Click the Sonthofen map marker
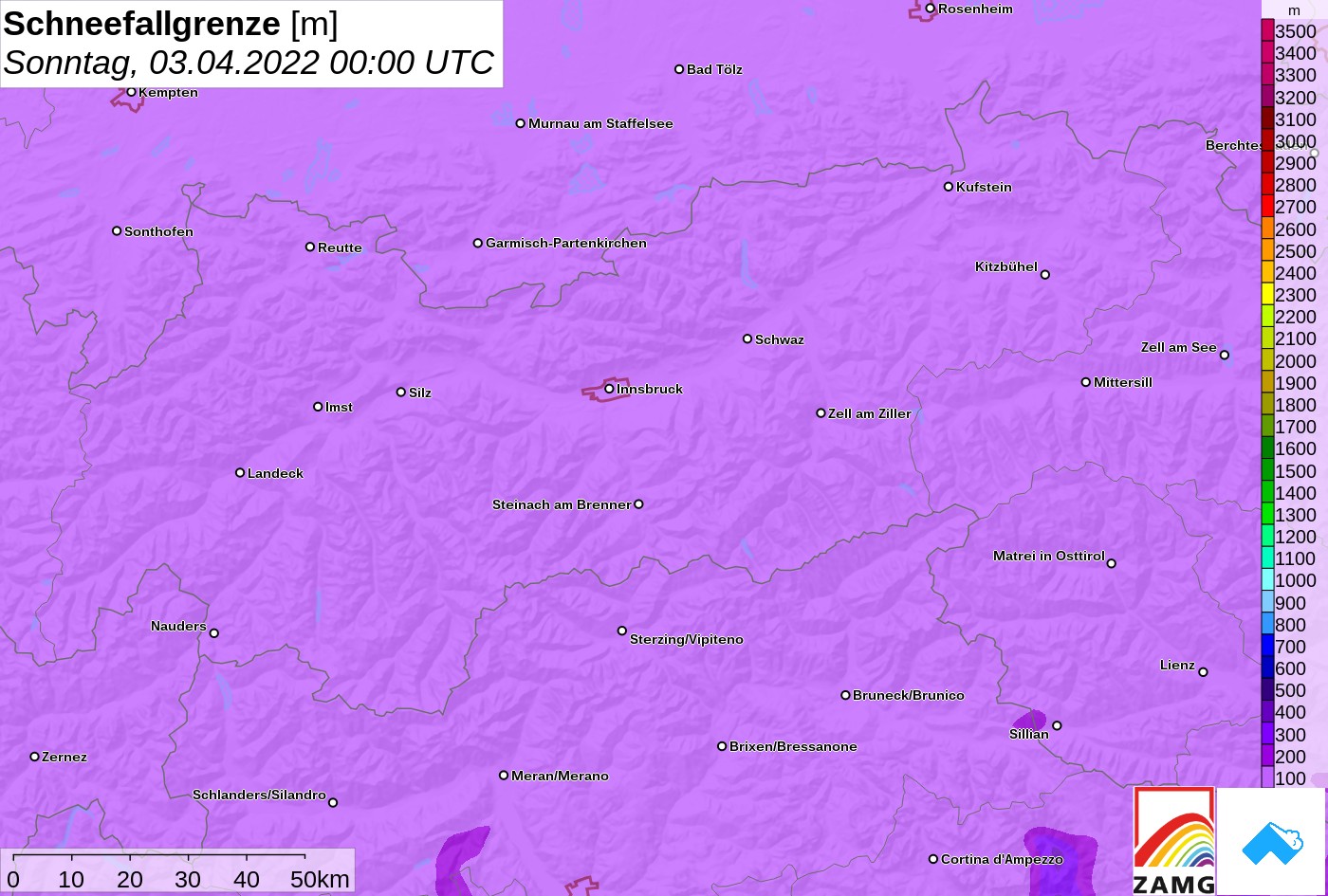This screenshot has height=896, width=1328. [x=117, y=231]
